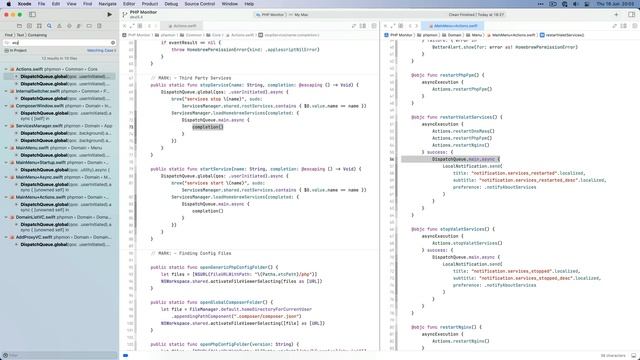Open the Containing match dropdown

[x=37, y=35]
